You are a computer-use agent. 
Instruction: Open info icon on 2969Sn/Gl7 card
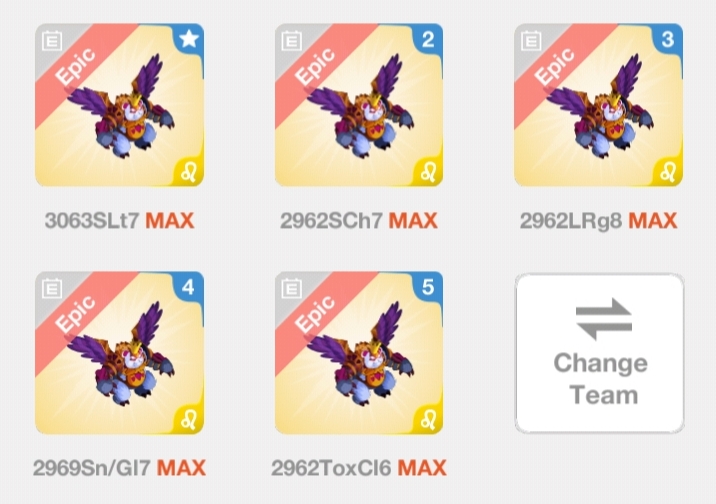(x=52, y=289)
